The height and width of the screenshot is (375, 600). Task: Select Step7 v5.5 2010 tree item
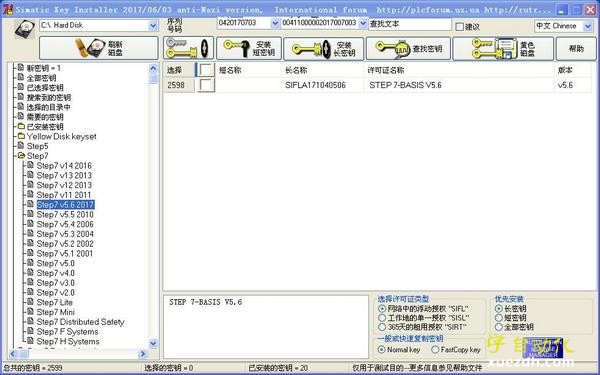point(65,214)
